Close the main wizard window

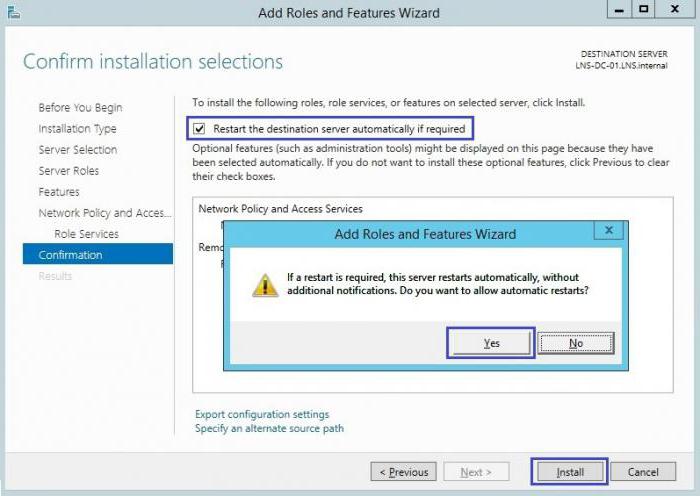(x=675, y=9)
